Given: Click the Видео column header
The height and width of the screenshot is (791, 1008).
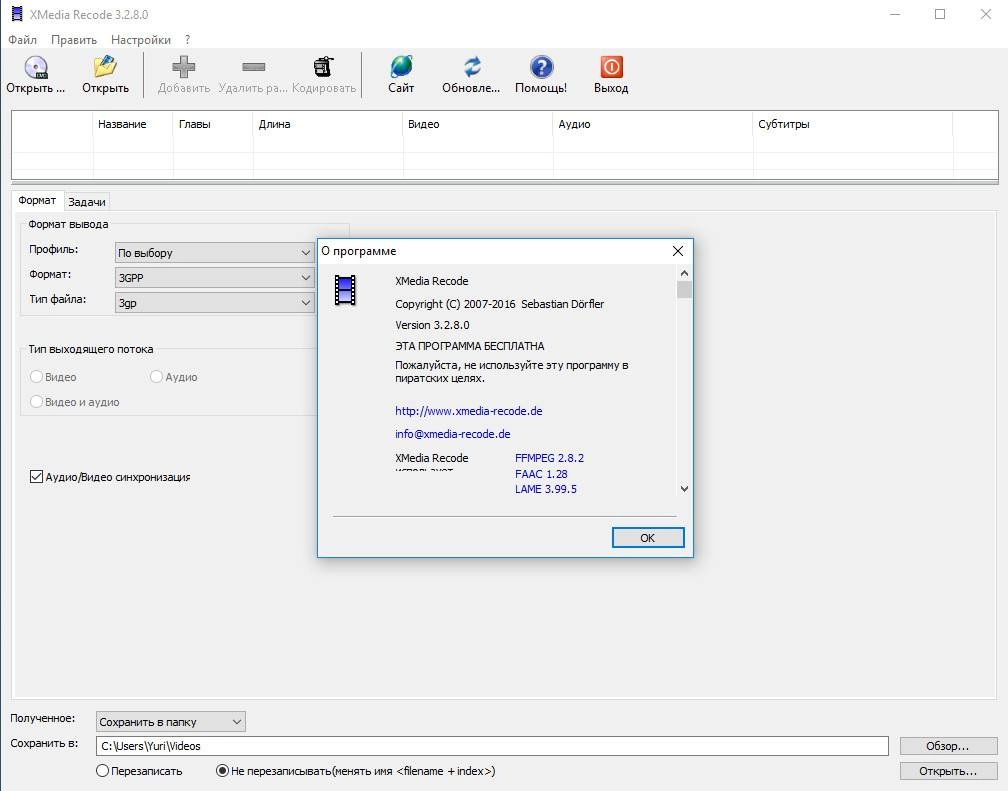Looking at the screenshot, I should point(478,124).
